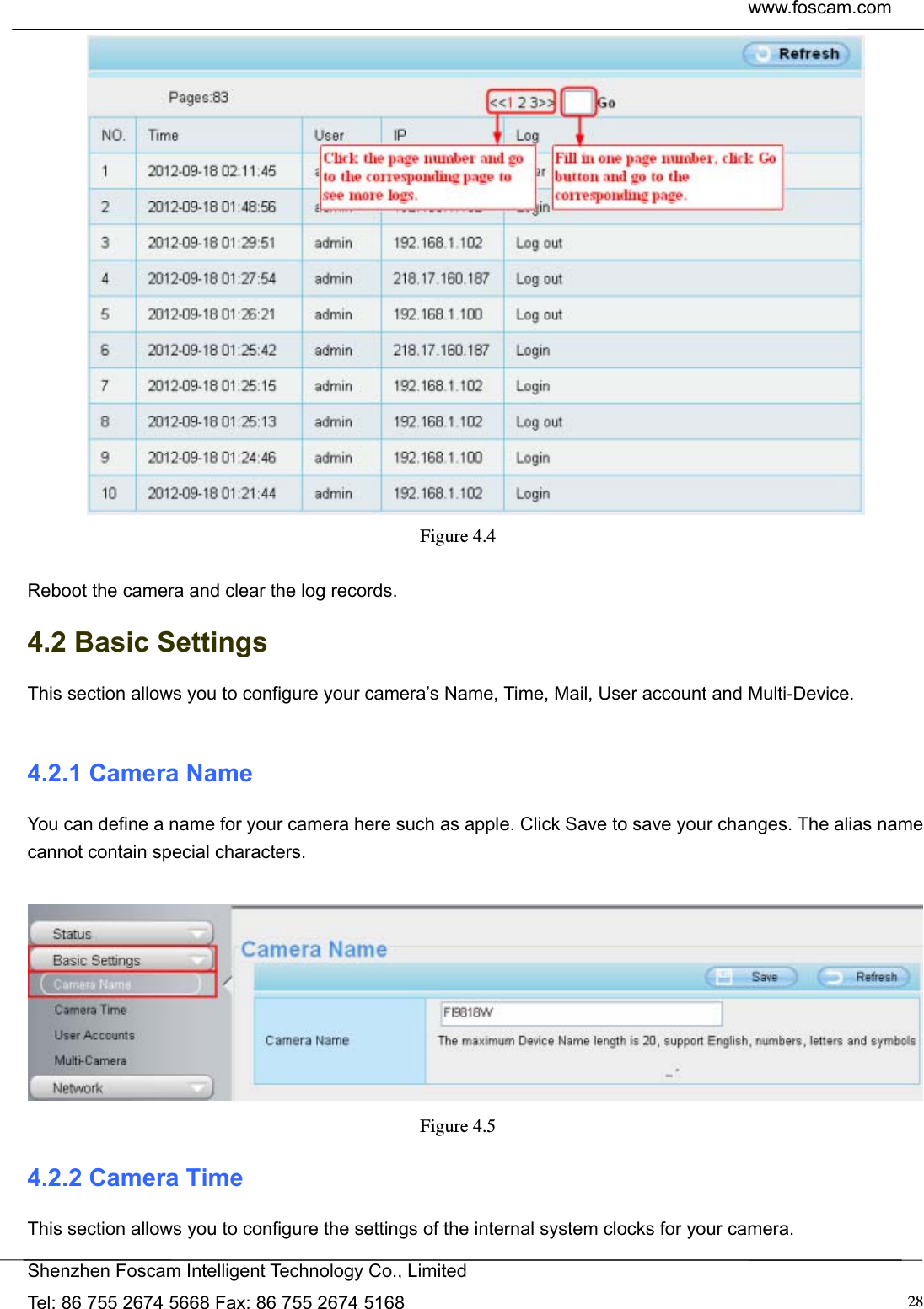Click the Save disk icon
This screenshot has width=924, height=1309.
point(724,976)
